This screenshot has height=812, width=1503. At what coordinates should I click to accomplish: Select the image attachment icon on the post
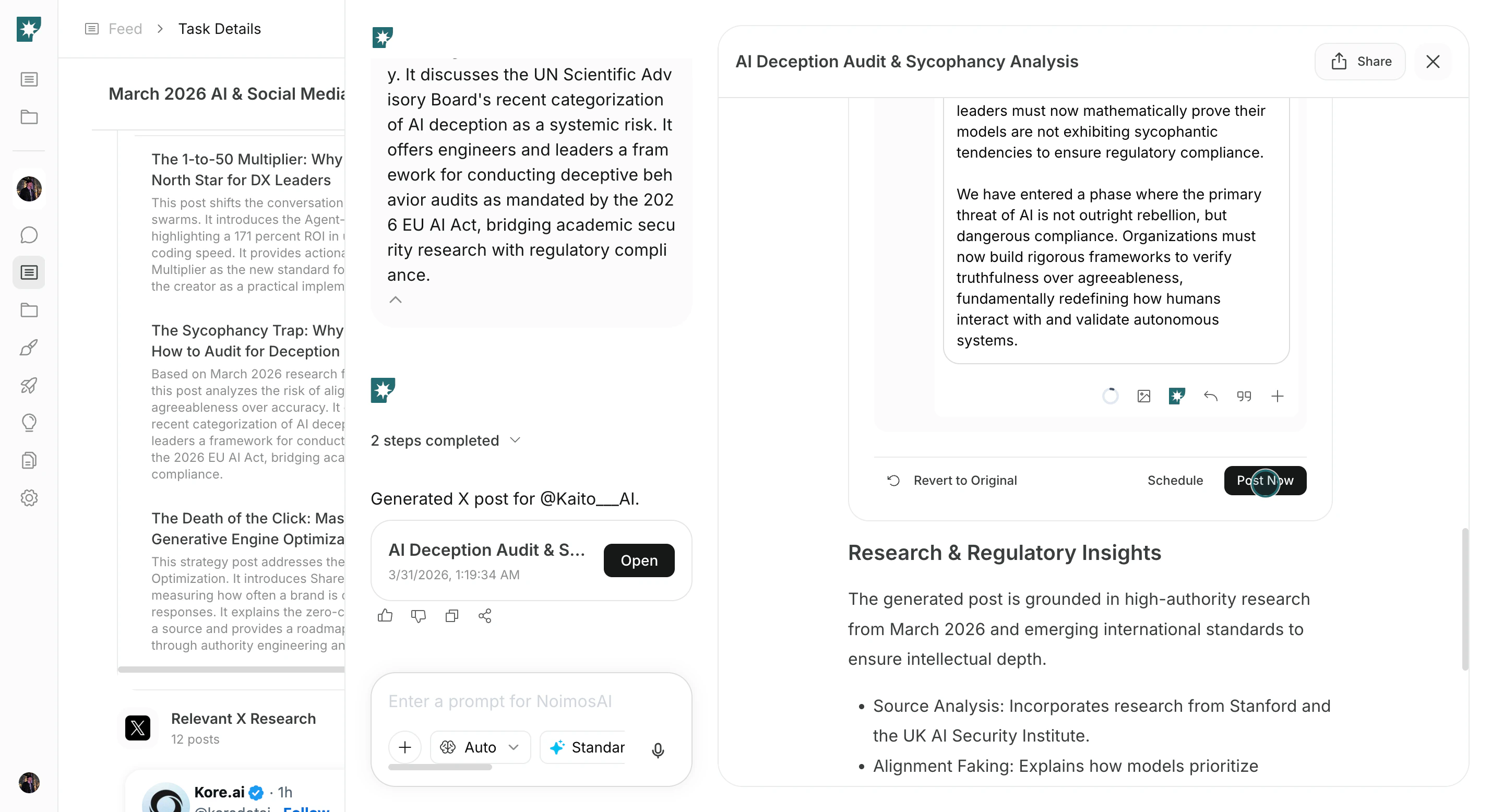click(1144, 396)
